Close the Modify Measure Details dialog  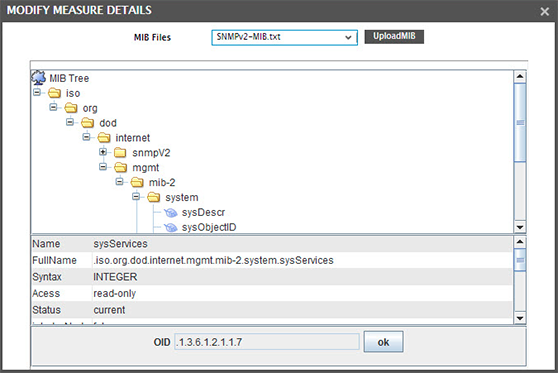[544, 12]
